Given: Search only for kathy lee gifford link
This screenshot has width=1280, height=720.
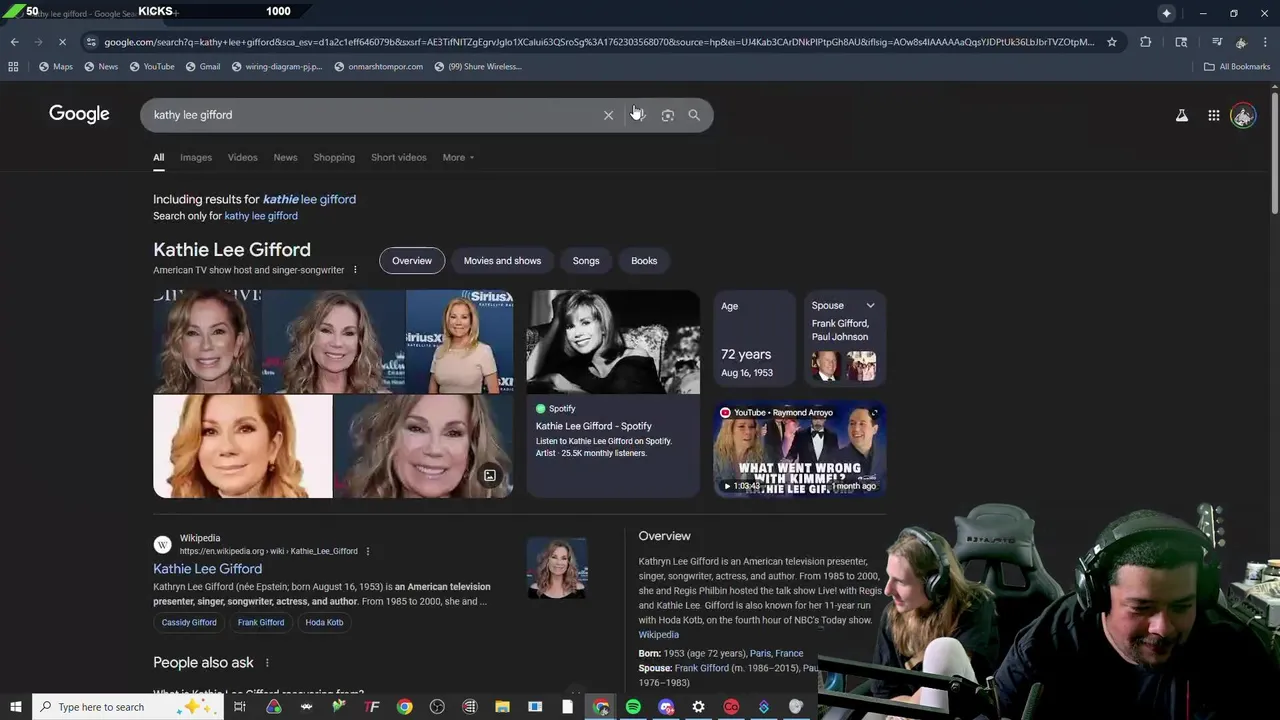Looking at the screenshot, I should 261,216.
